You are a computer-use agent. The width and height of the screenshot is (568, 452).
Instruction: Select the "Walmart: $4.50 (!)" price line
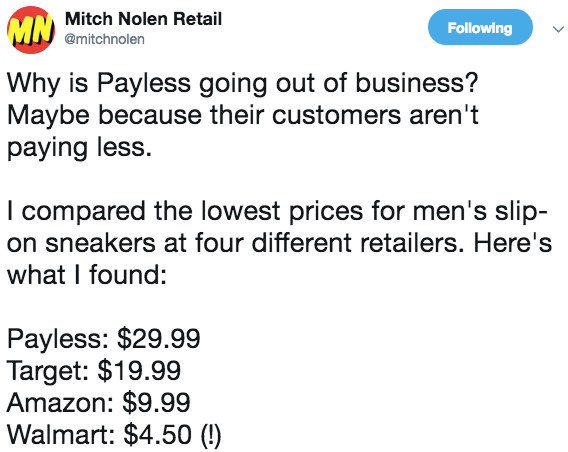click(x=114, y=435)
